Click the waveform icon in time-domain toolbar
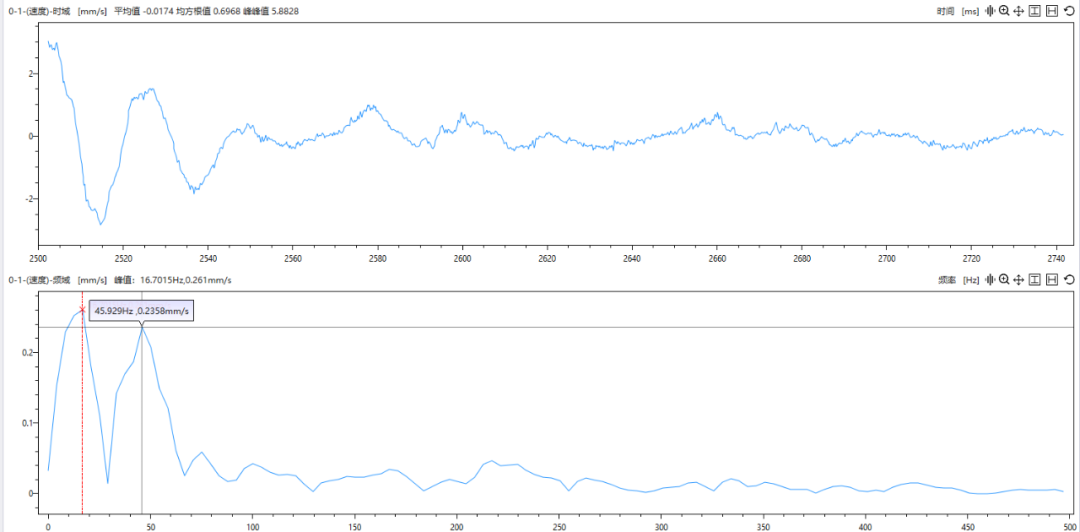Viewport: 1080px width, 532px height. 990,11
